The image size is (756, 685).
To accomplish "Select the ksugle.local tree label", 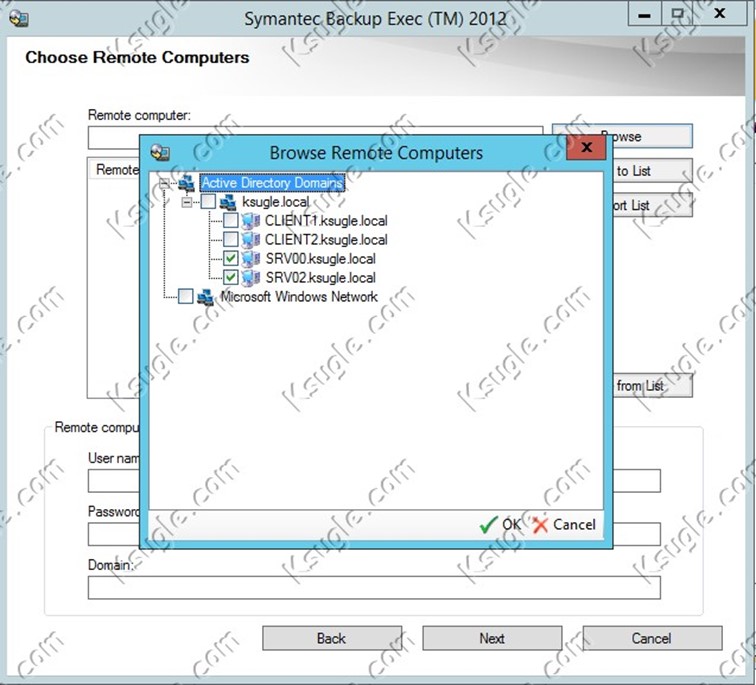I will coord(276,201).
